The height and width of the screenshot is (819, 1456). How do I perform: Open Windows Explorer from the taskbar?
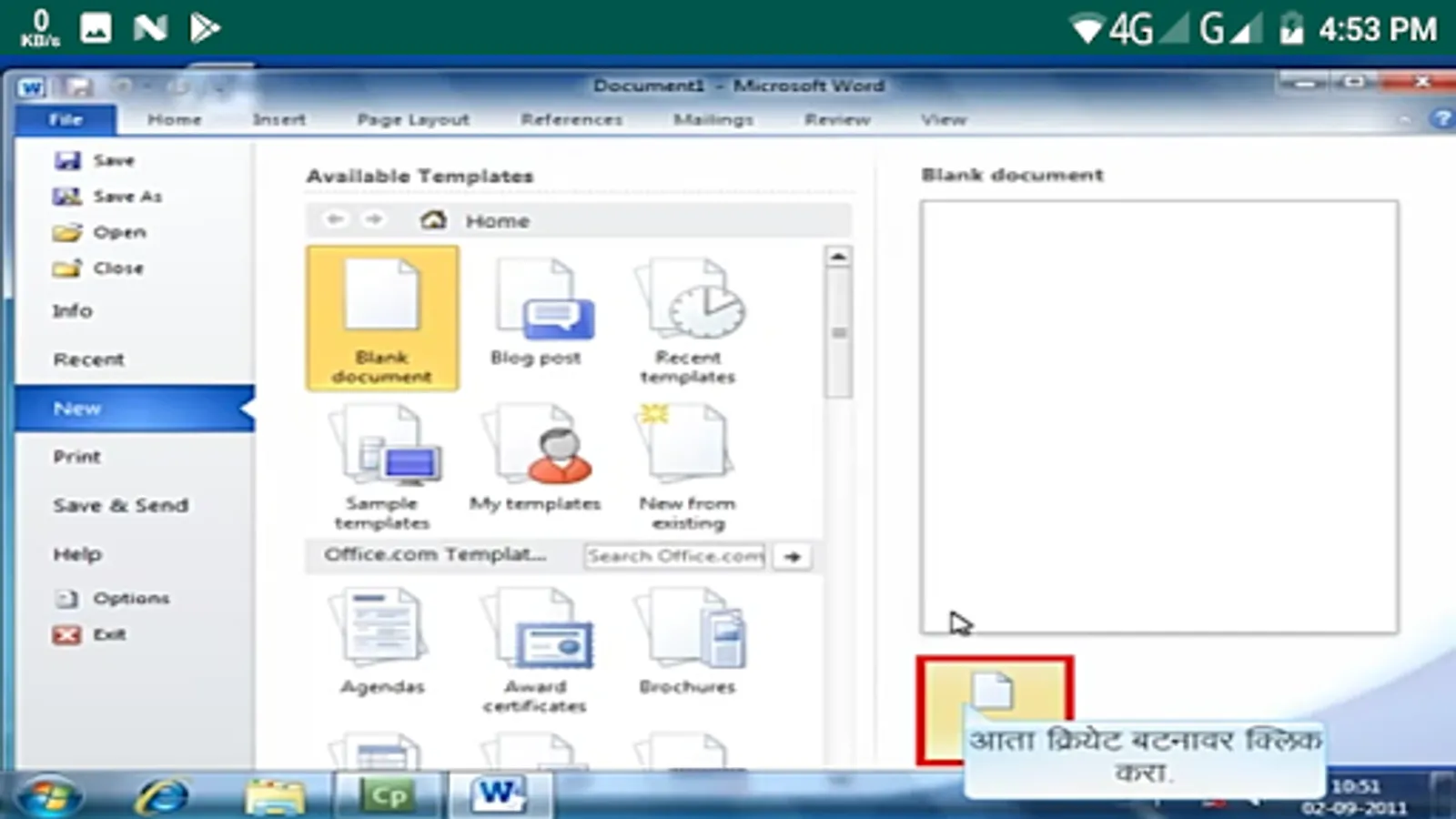tap(275, 797)
